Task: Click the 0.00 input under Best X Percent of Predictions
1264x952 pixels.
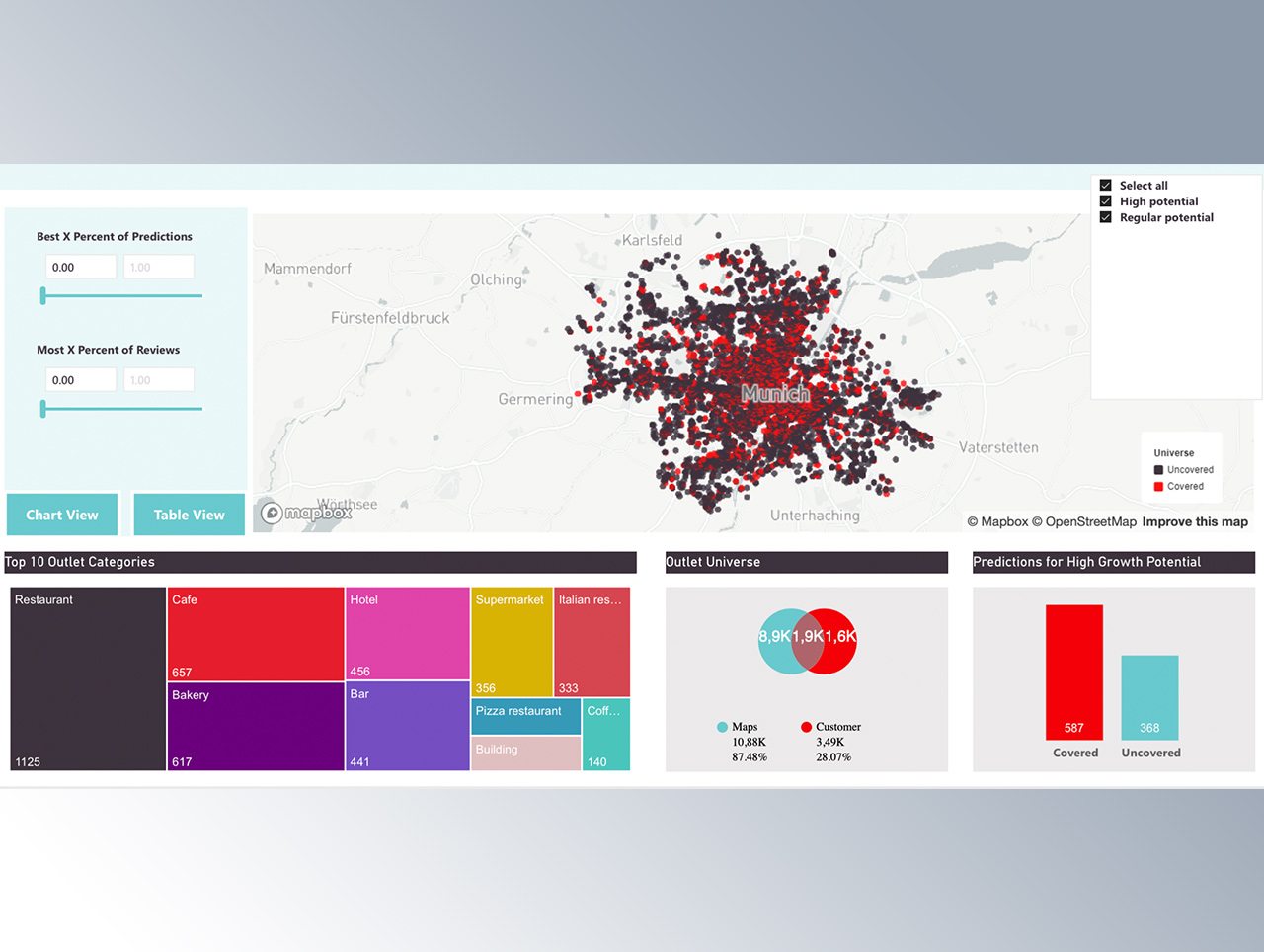Action: click(x=80, y=266)
